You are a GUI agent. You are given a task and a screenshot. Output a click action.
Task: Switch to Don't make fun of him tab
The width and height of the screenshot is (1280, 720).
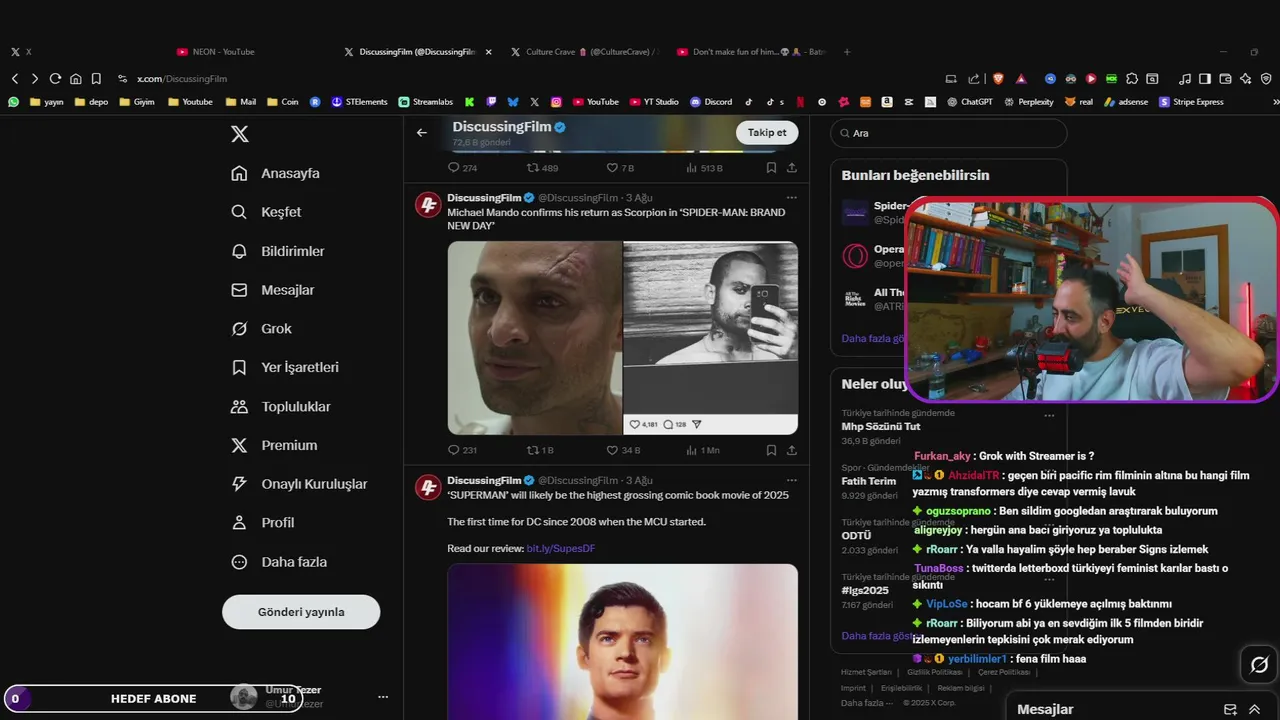tap(750, 52)
